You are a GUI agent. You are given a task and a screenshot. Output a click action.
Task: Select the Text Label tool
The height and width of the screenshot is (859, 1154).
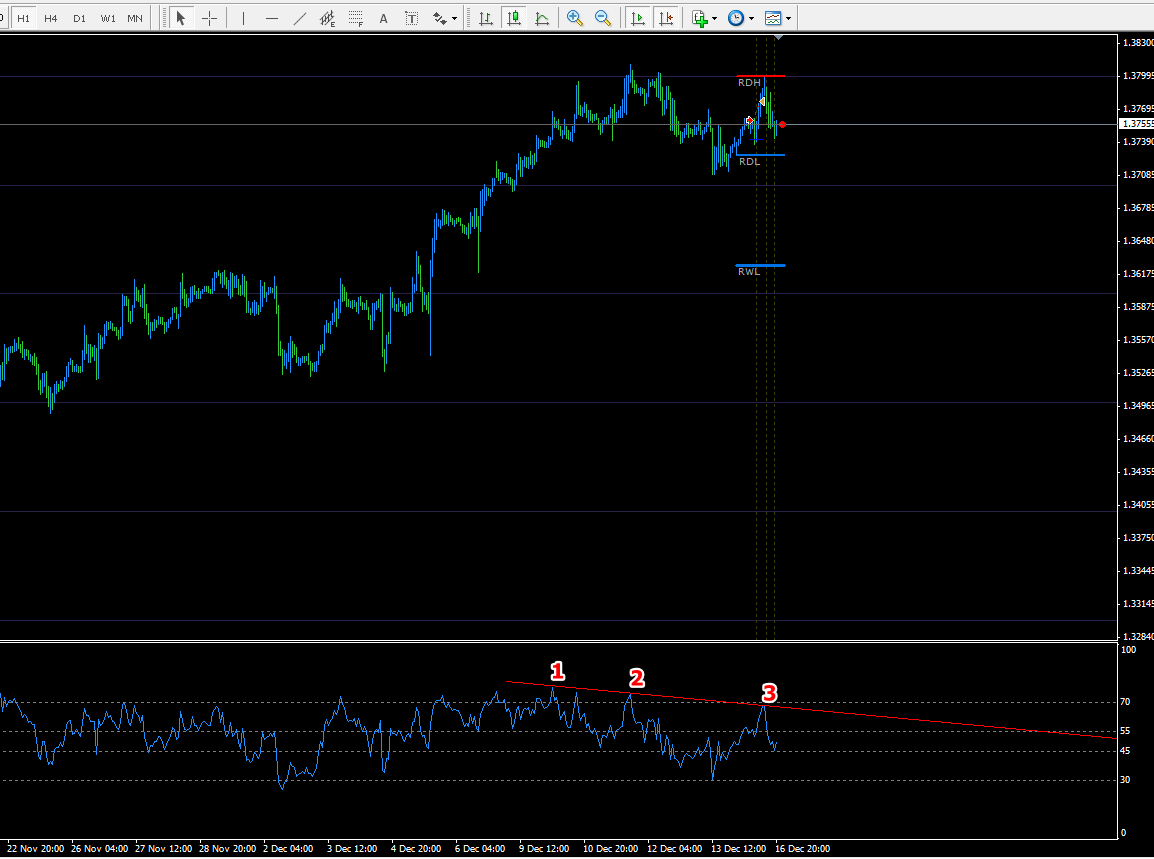pos(411,18)
